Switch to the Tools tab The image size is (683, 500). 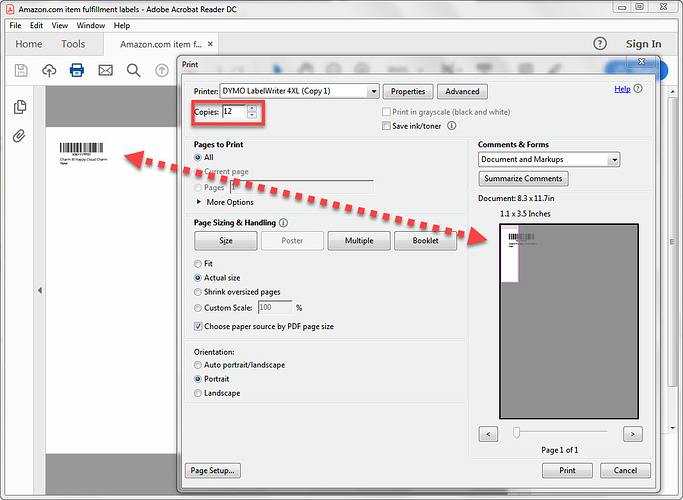pos(73,44)
